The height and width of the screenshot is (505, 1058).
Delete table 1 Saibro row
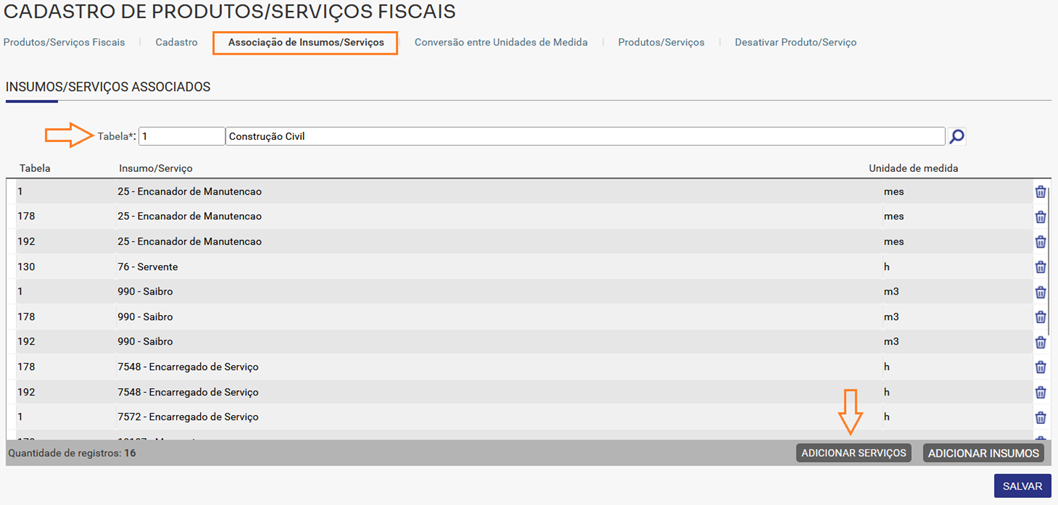(1040, 292)
